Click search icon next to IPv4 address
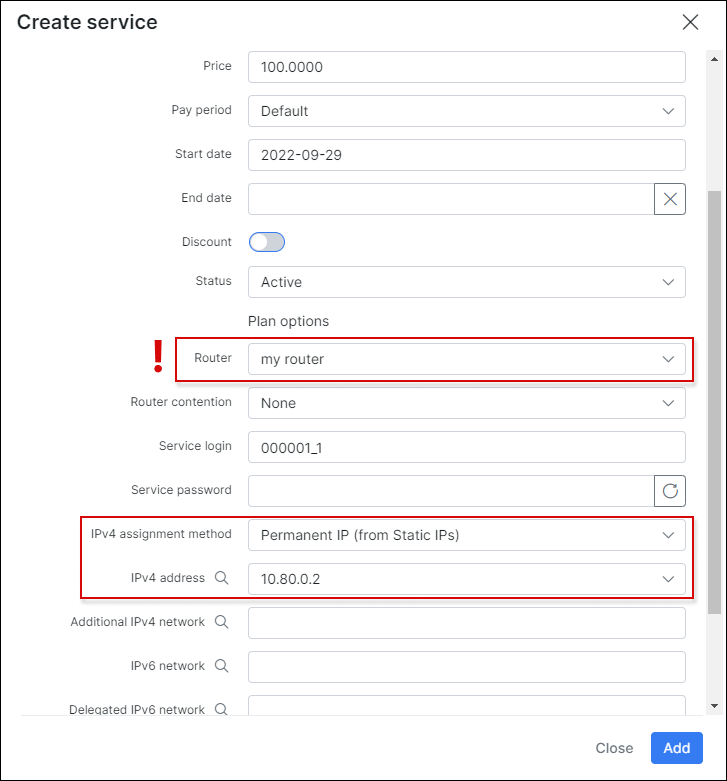 (x=221, y=578)
